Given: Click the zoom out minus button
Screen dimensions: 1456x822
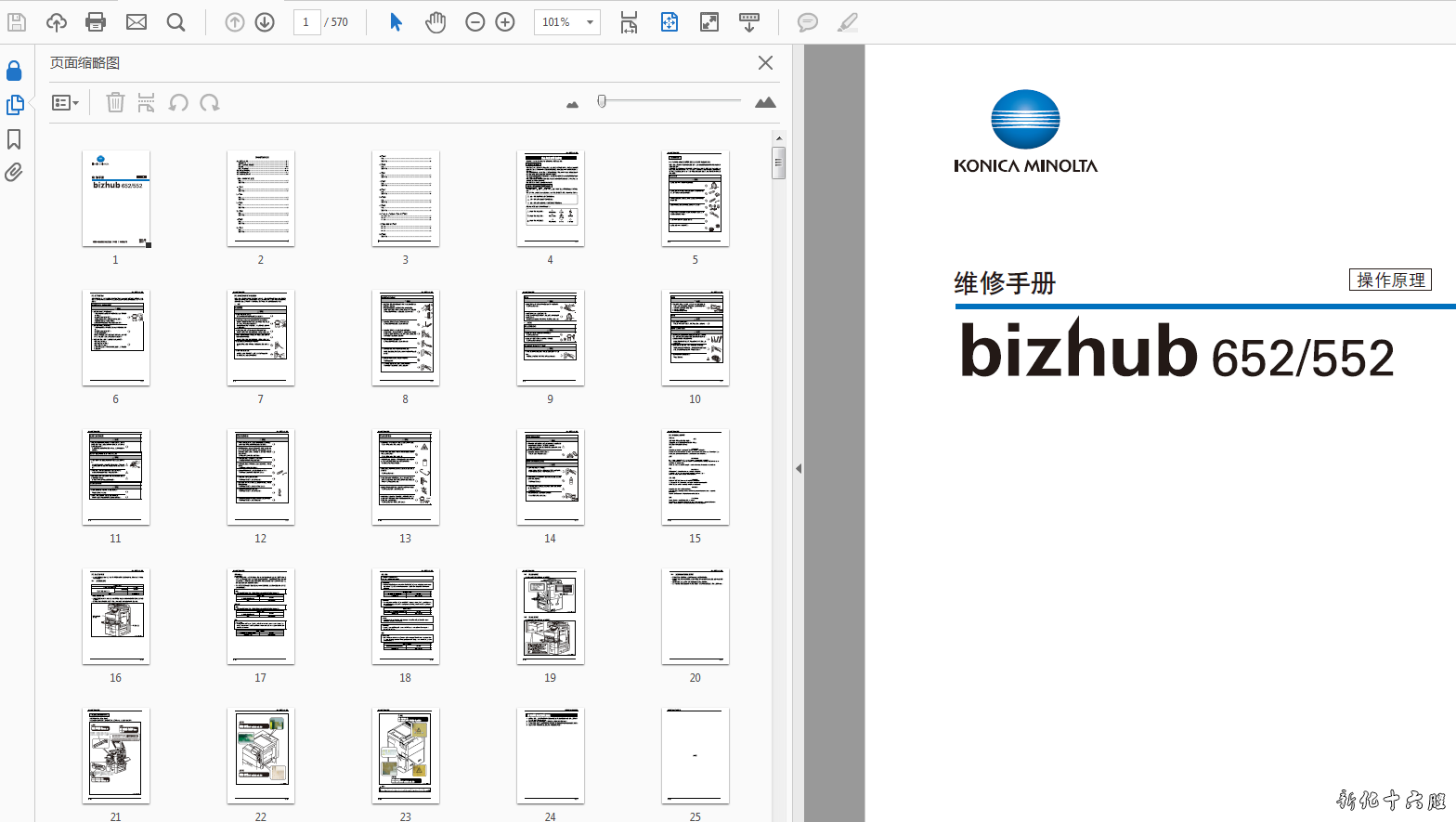Looking at the screenshot, I should pos(475,22).
